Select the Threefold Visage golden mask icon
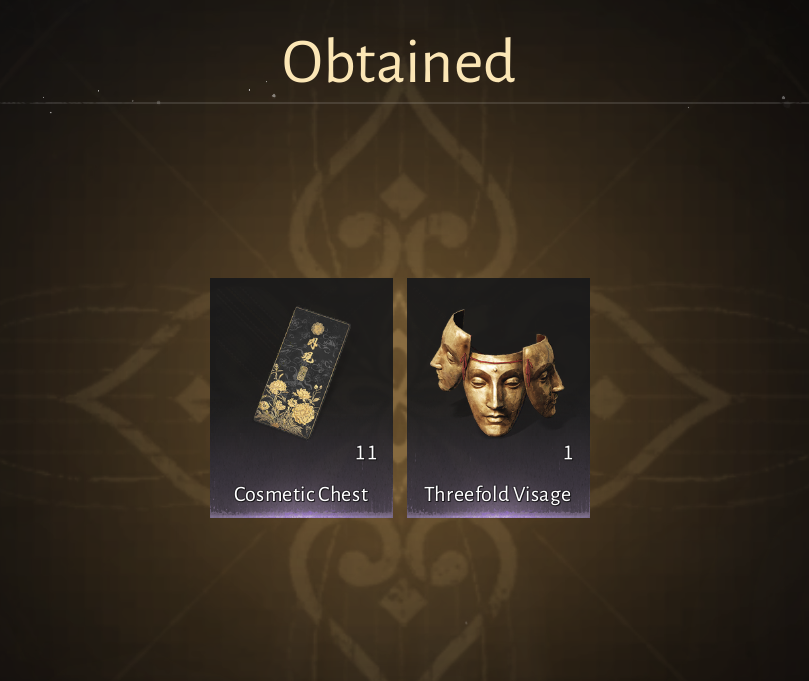 [x=497, y=374]
